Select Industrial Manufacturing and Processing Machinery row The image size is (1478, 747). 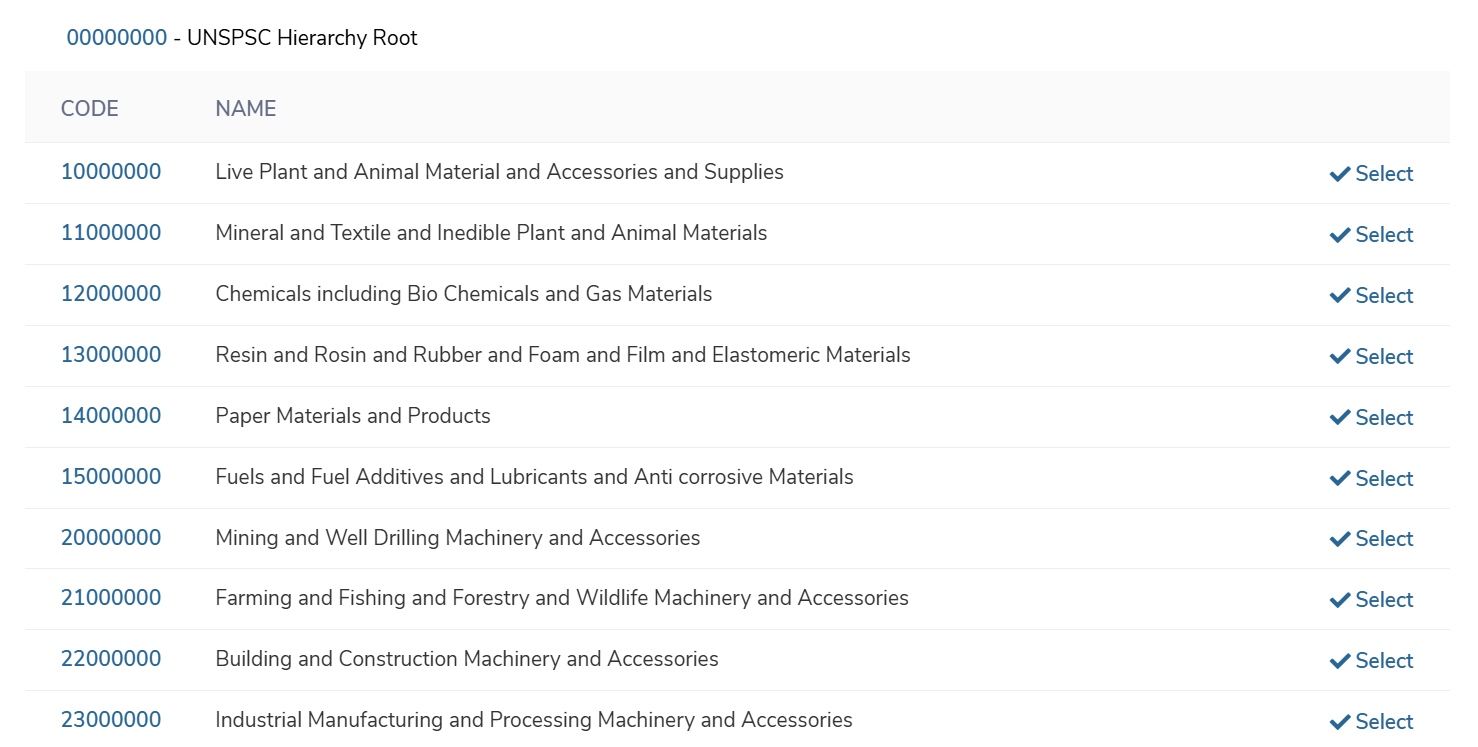pyautogui.click(x=1371, y=722)
